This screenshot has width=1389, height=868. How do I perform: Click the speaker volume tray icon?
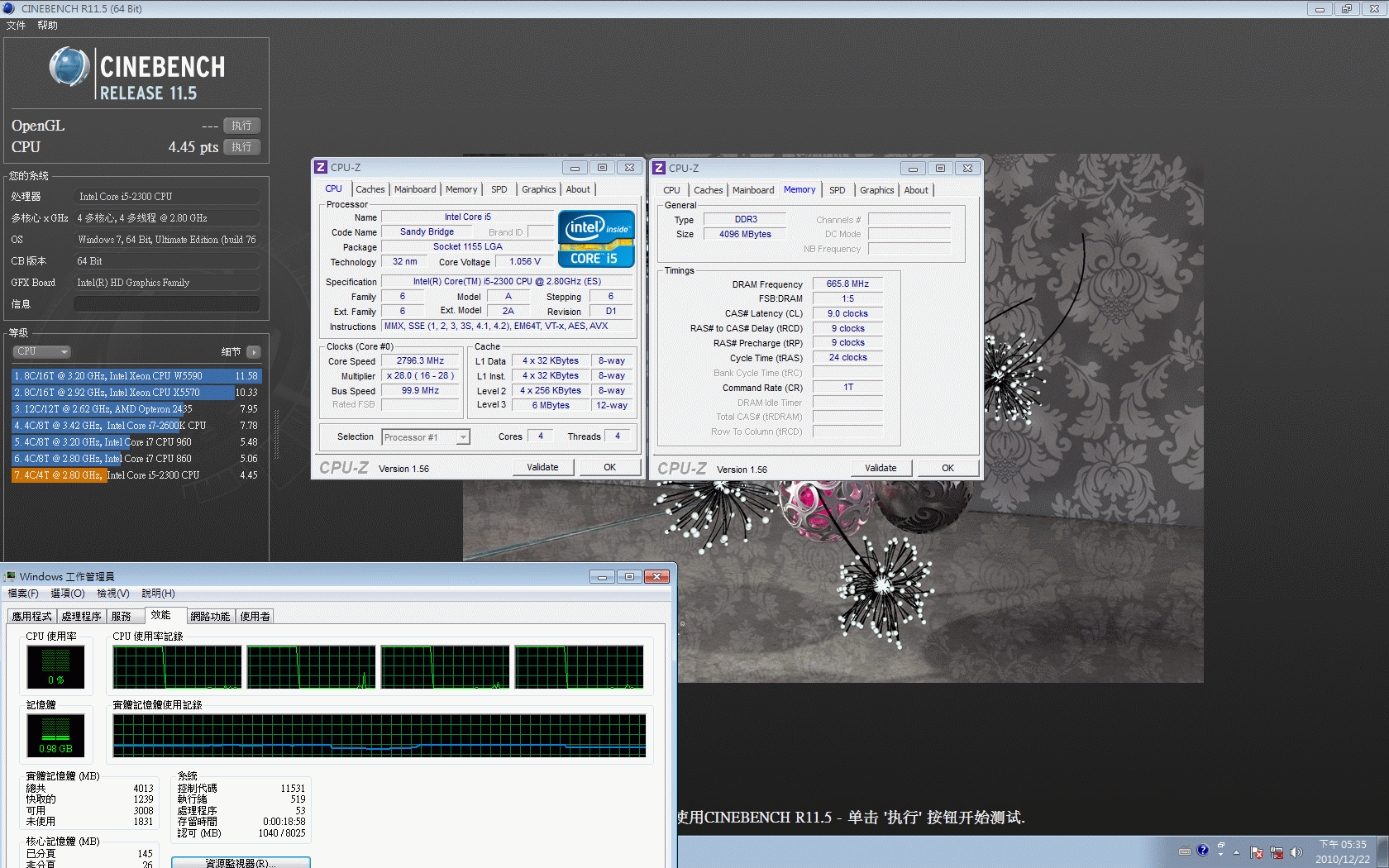(x=1296, y=852)
